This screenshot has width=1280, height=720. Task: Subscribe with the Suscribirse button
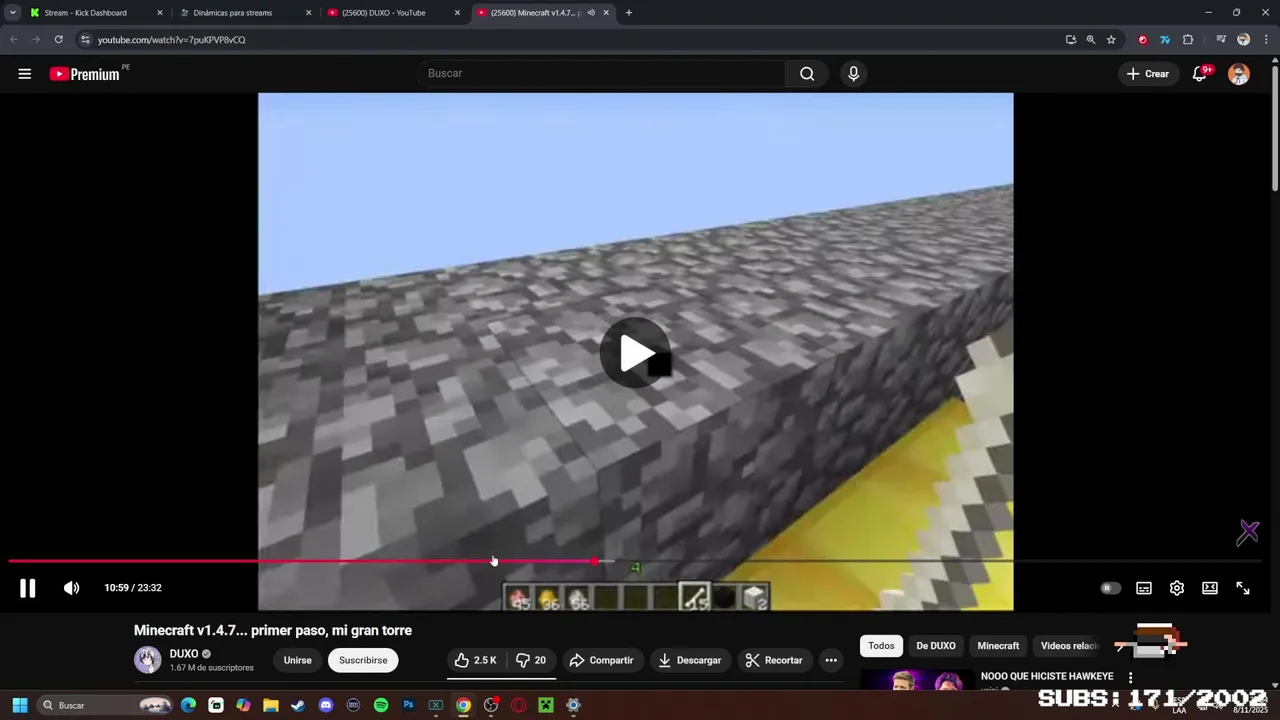coord(363,660)
